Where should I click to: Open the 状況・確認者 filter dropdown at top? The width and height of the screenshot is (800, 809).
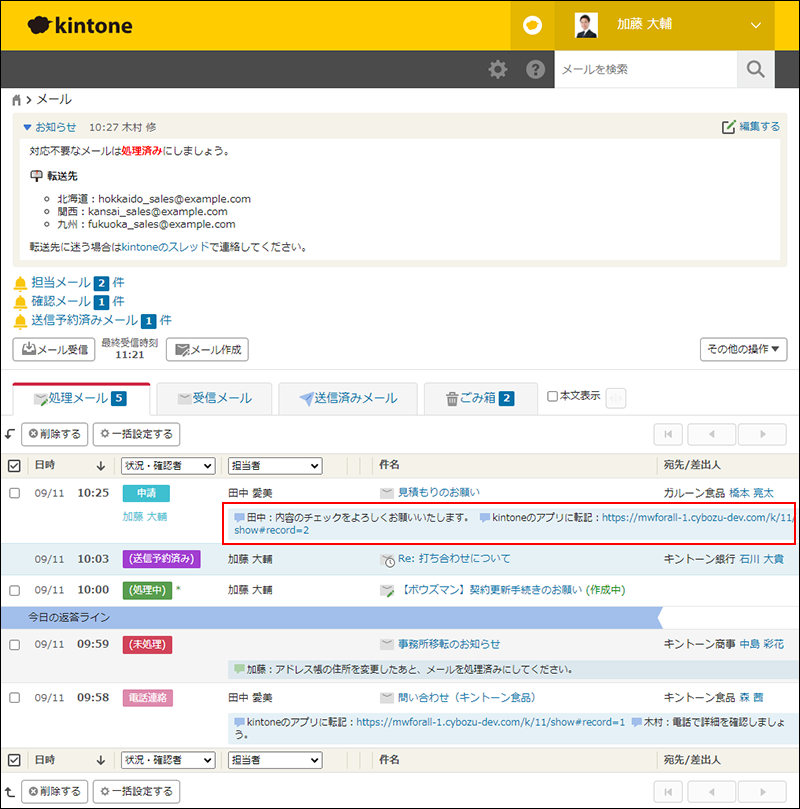pyautogui.click(x=168, y=465)
